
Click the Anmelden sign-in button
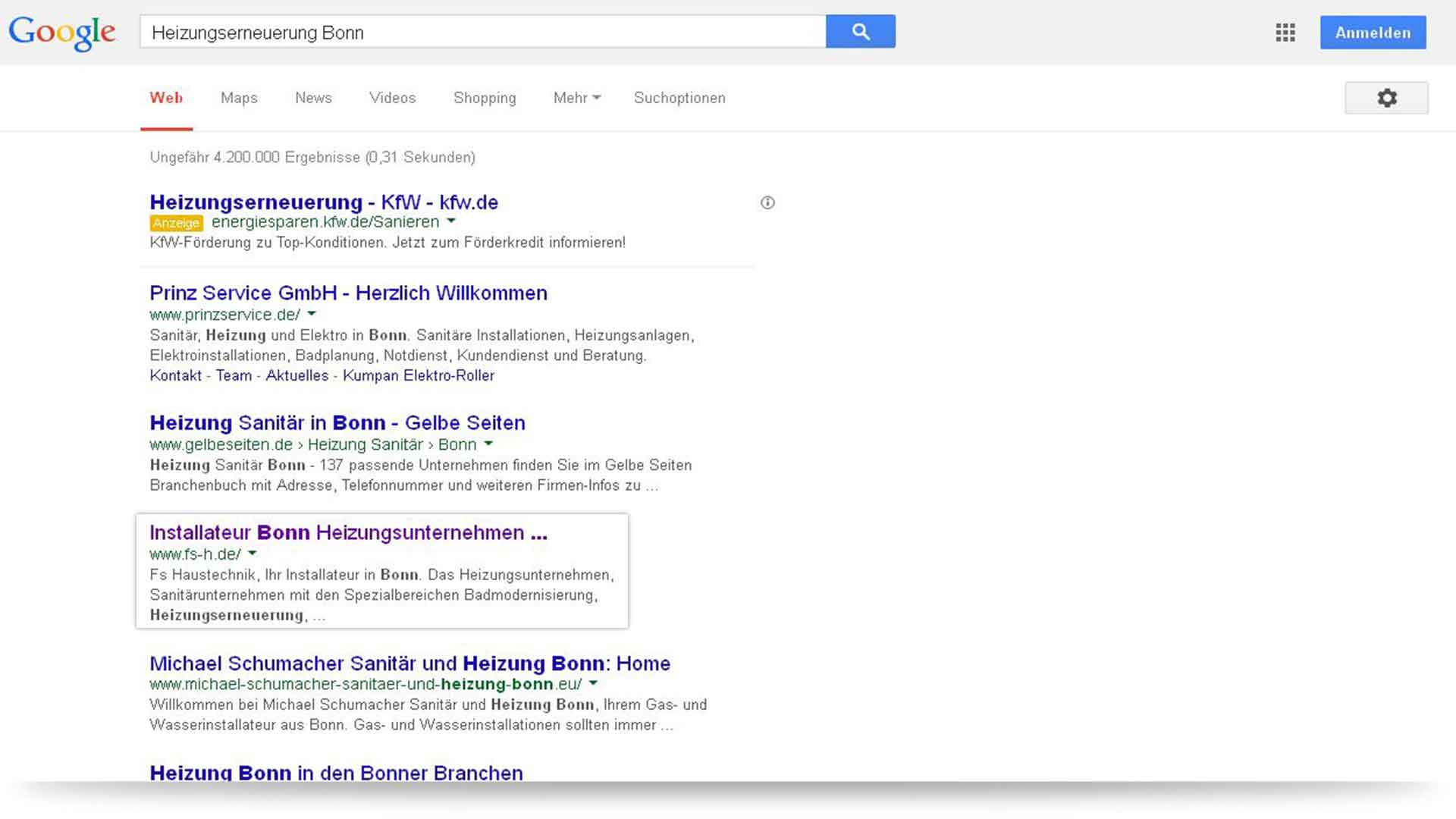point(1373,33)
